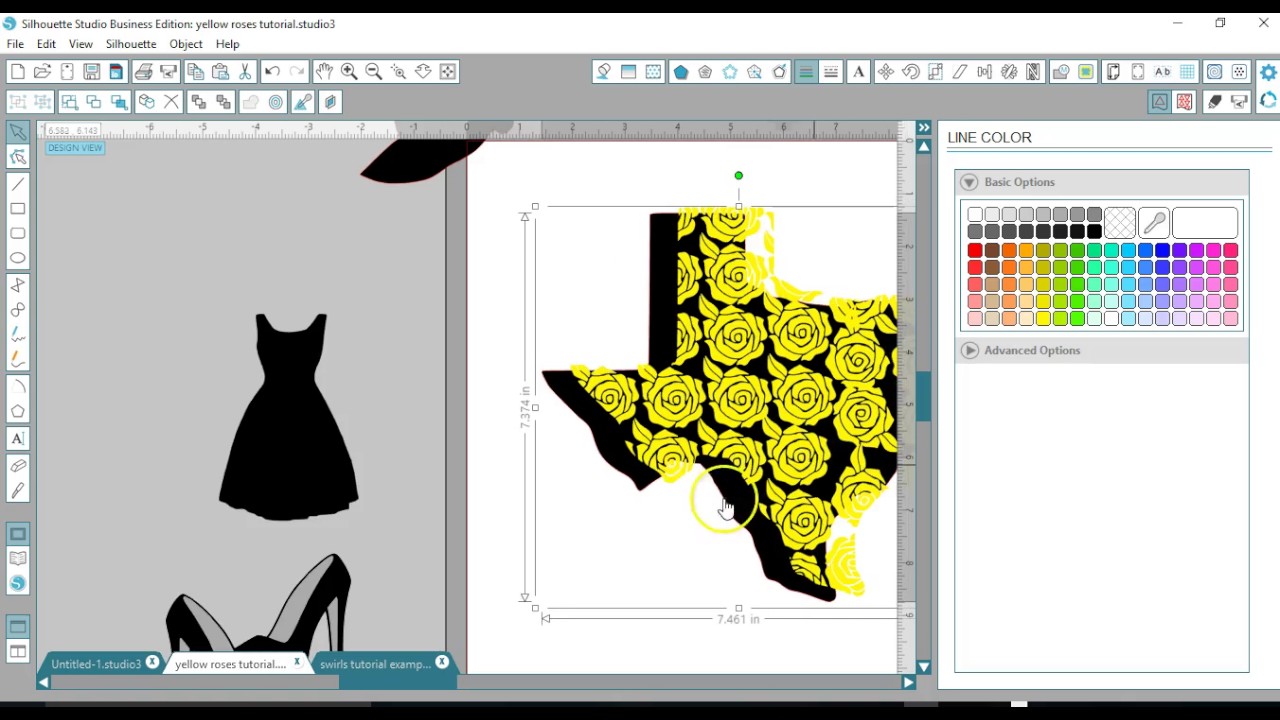Screen dimensions: 1280x720
Task: Click the Zoom Out magnifier
Action: click(373, 72)
